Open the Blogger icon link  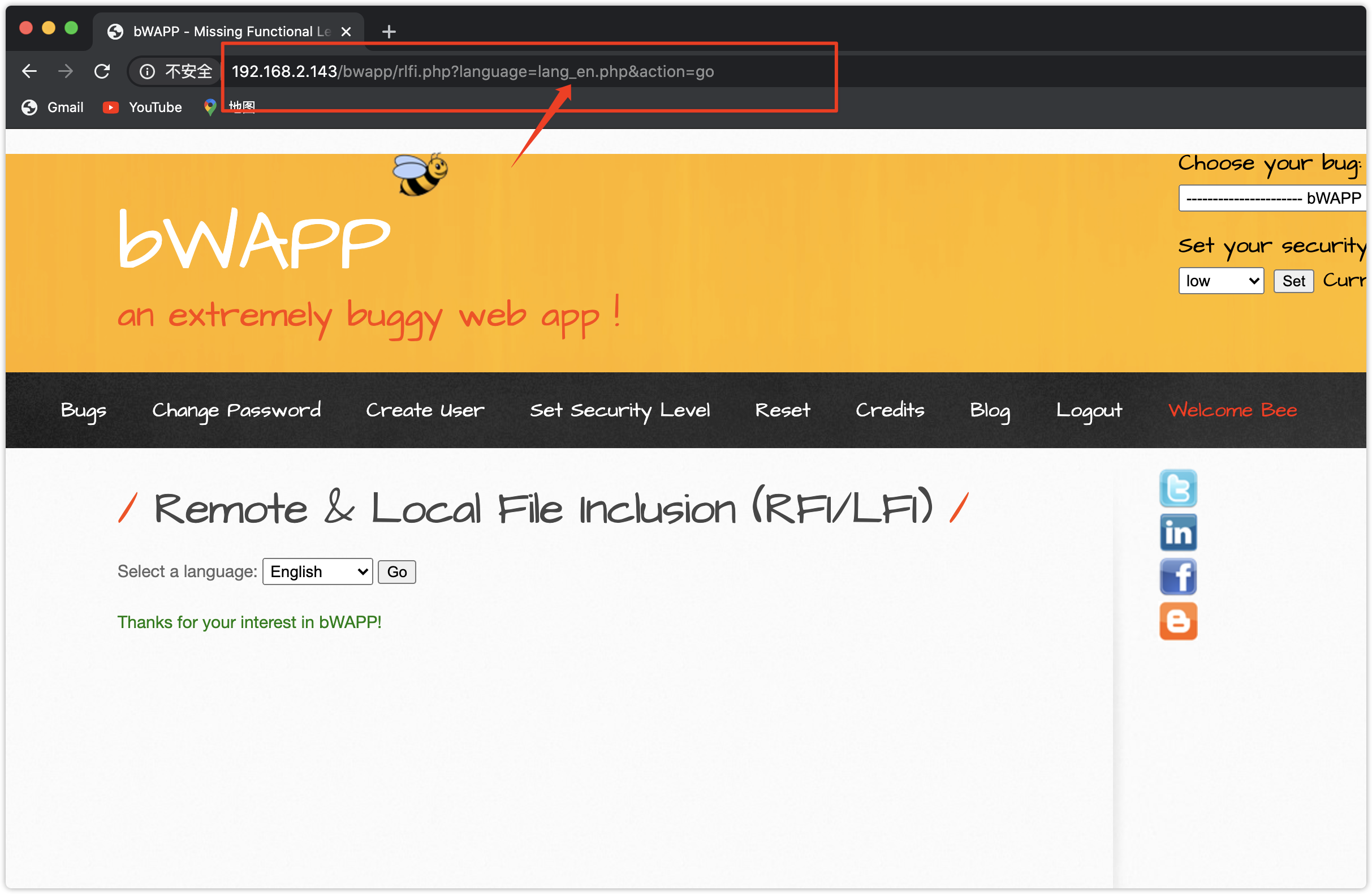1177,621
